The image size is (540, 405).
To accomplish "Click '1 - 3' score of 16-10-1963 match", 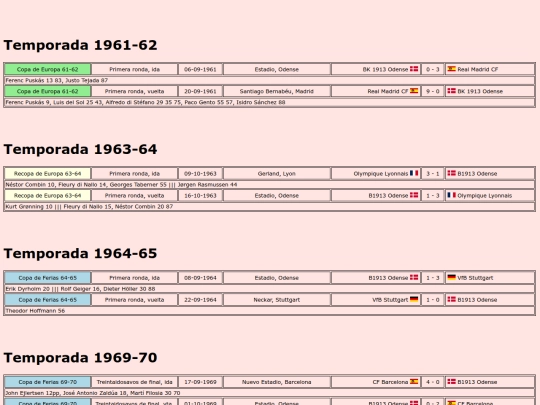I will tap(433, 196).
